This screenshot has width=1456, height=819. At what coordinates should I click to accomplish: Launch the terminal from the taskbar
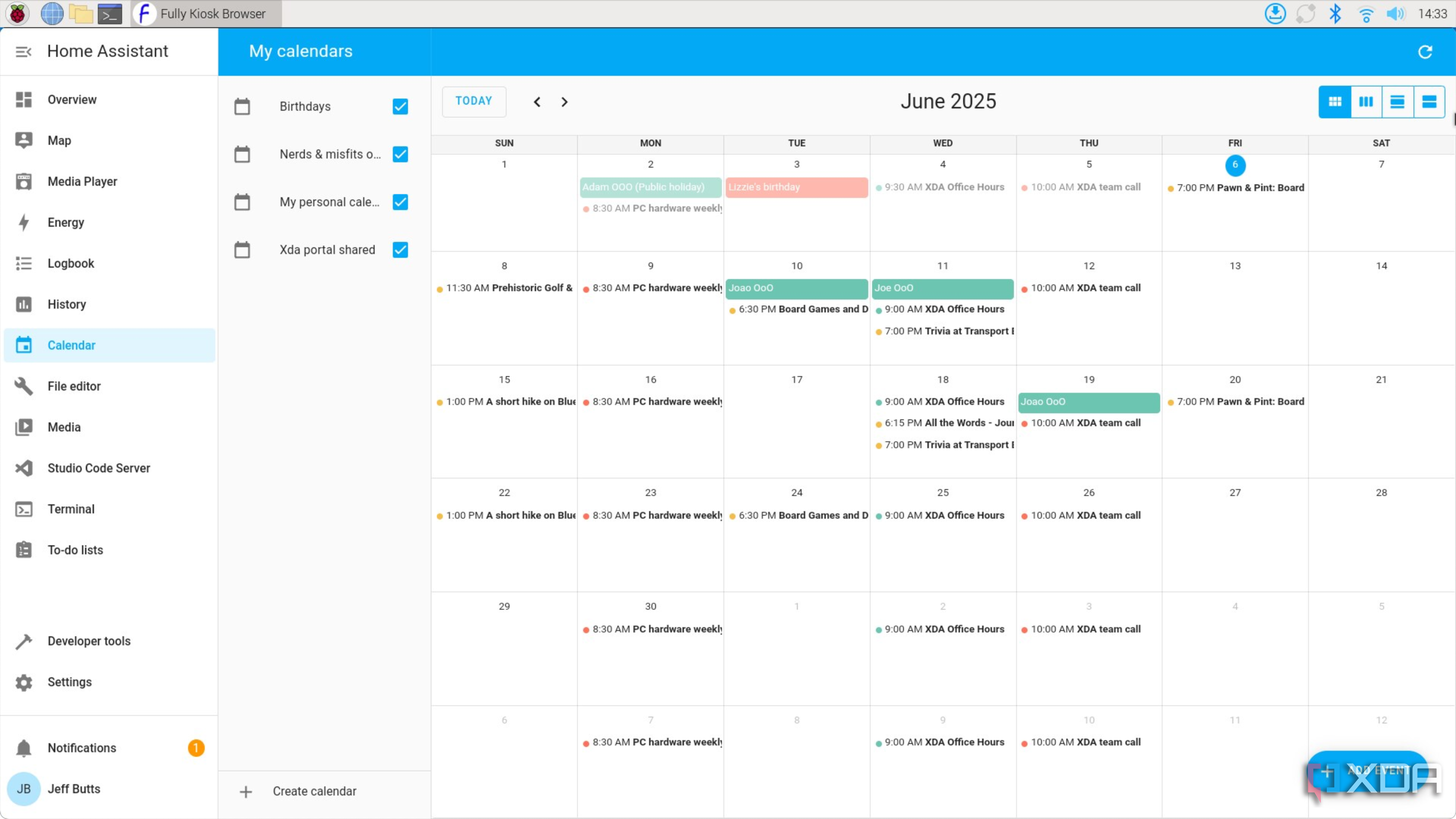[110, 14]
